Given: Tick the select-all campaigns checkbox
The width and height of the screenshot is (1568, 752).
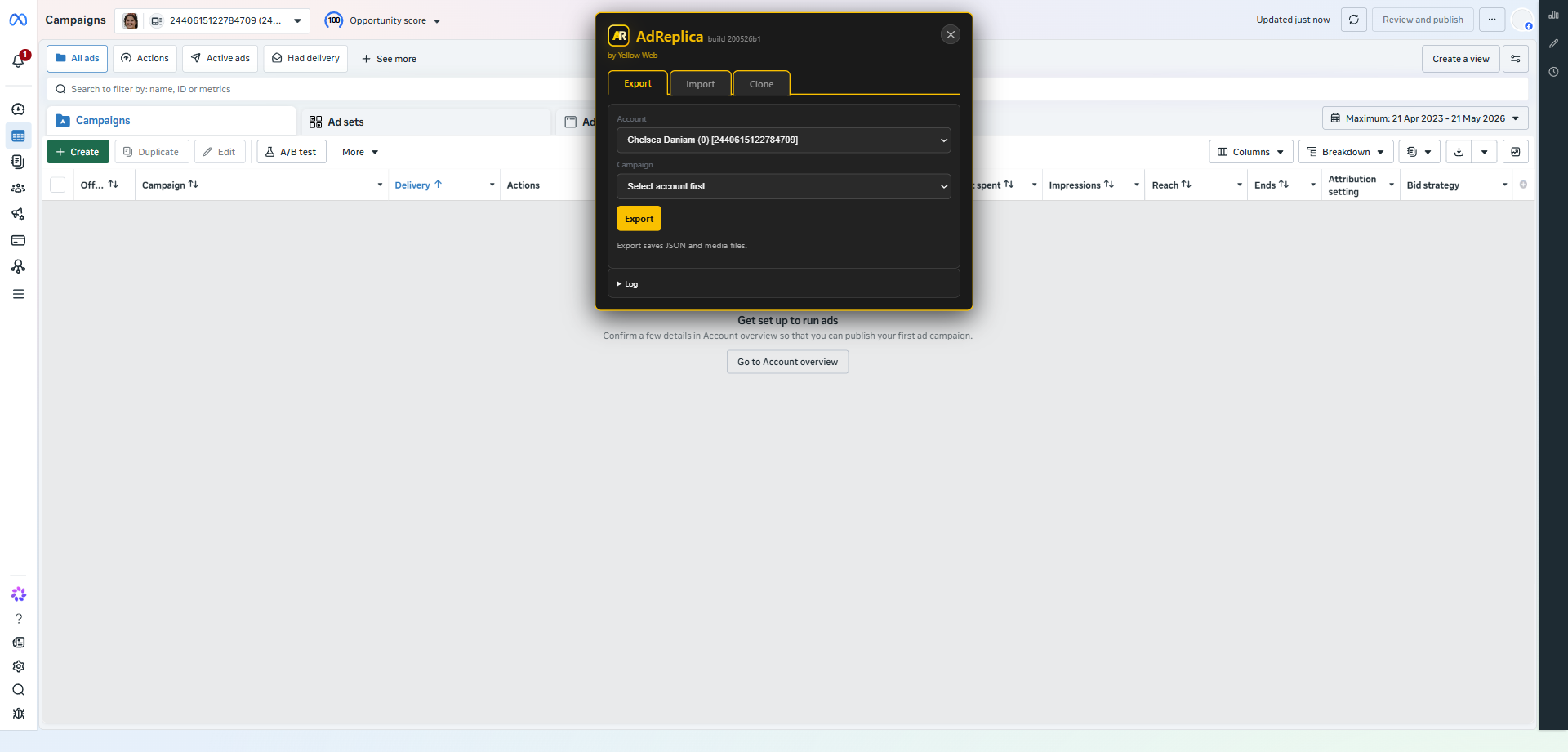Looking at the screenshot, I should point(58,185).
